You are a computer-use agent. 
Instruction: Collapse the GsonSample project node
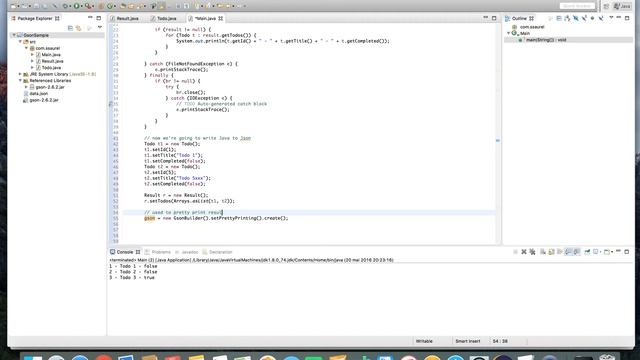14,36
